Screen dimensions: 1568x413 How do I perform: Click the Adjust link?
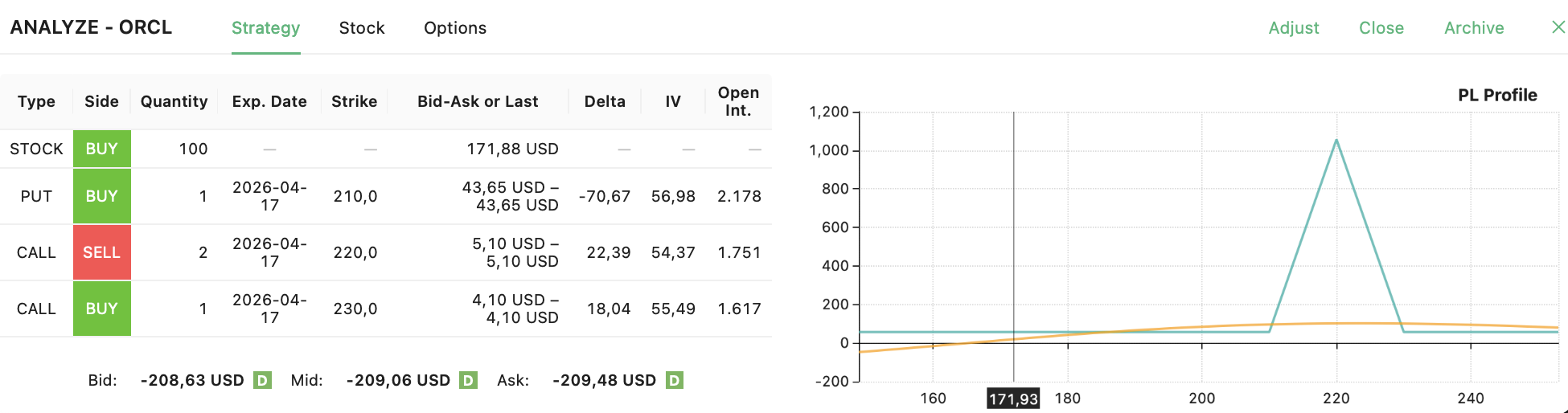(x=1294, y=28)
